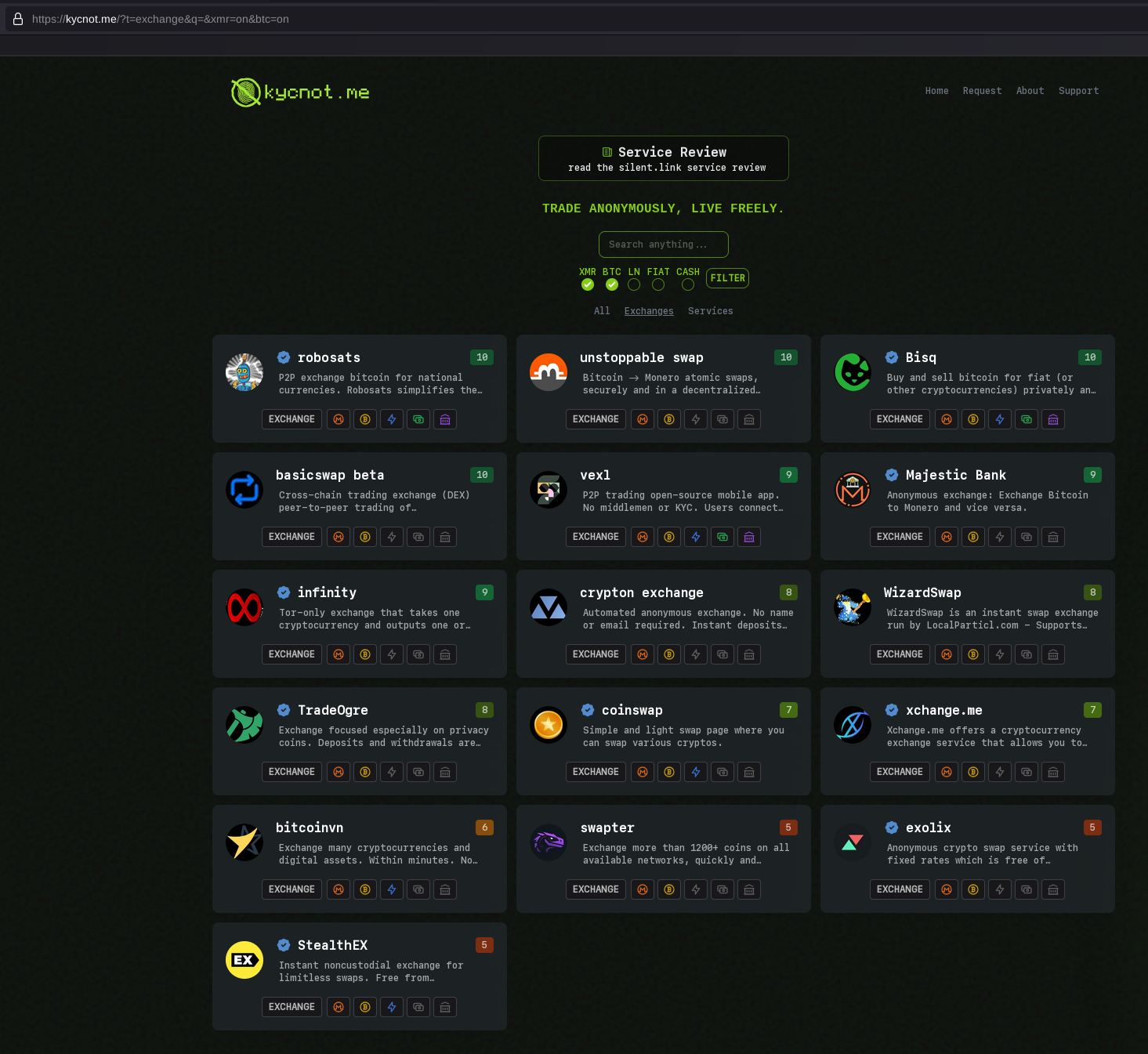The image size is (1148, 1054).
Task: Open the Service Review banner
Action: coord(664,158)
